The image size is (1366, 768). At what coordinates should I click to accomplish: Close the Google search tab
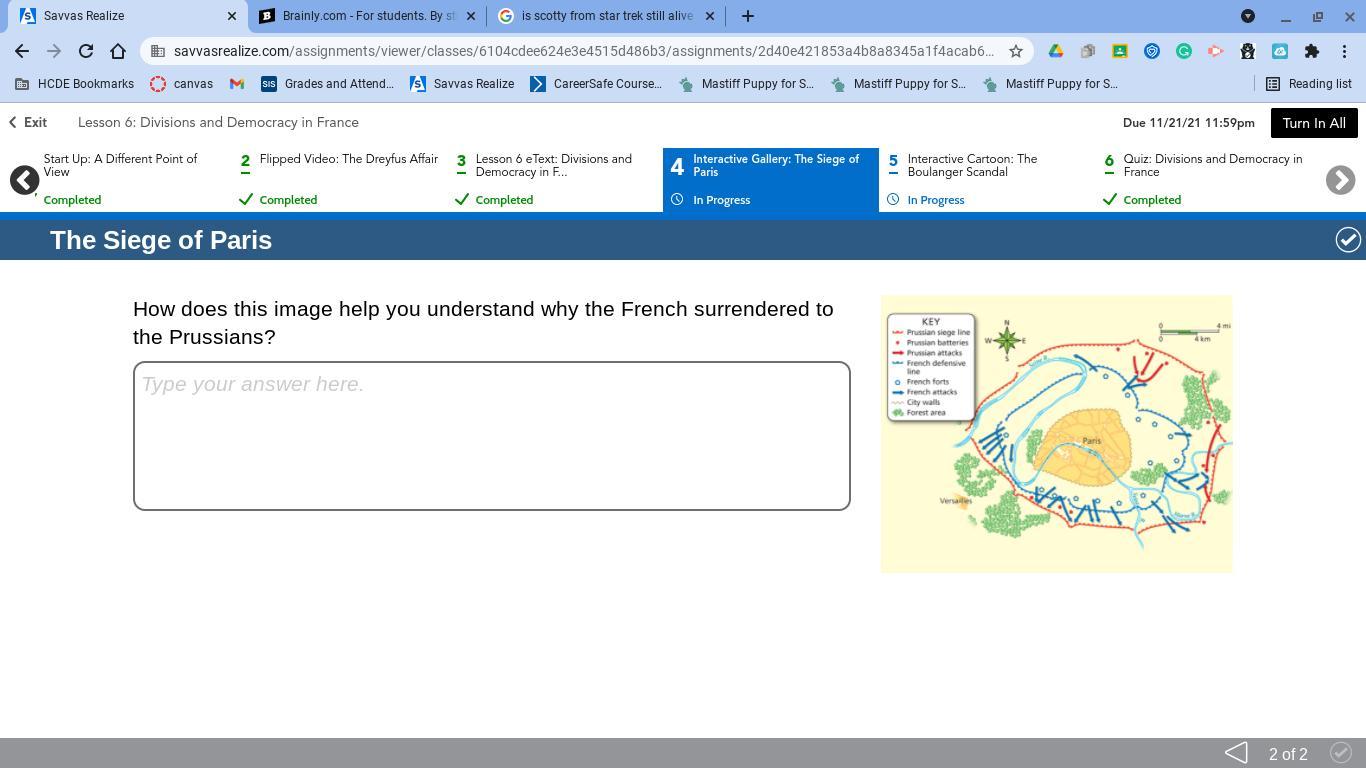[710, 16]
